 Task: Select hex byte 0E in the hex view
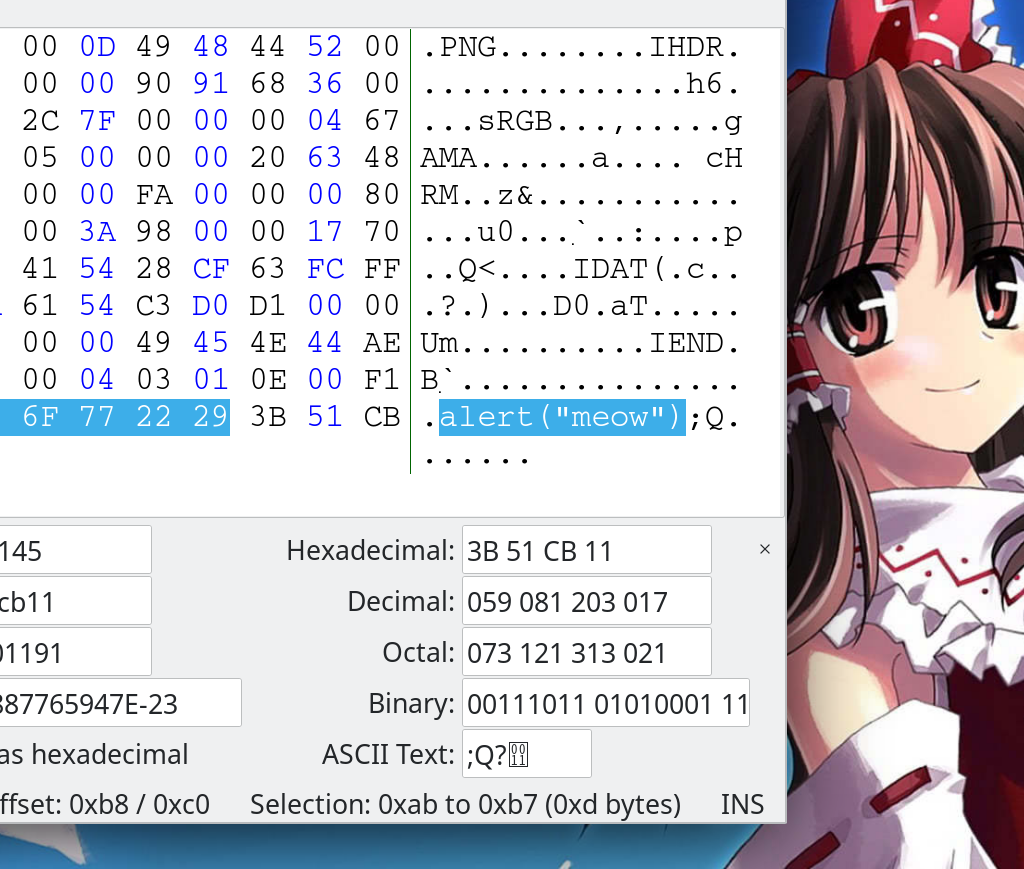coord(268,380)
